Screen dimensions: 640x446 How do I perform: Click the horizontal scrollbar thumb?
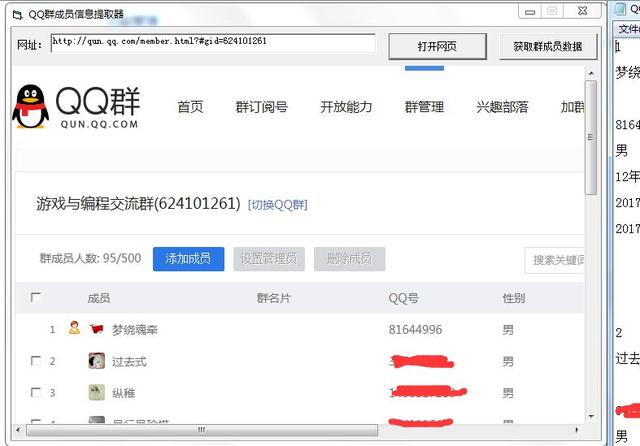pyautogui.click(x=202, y=430)
